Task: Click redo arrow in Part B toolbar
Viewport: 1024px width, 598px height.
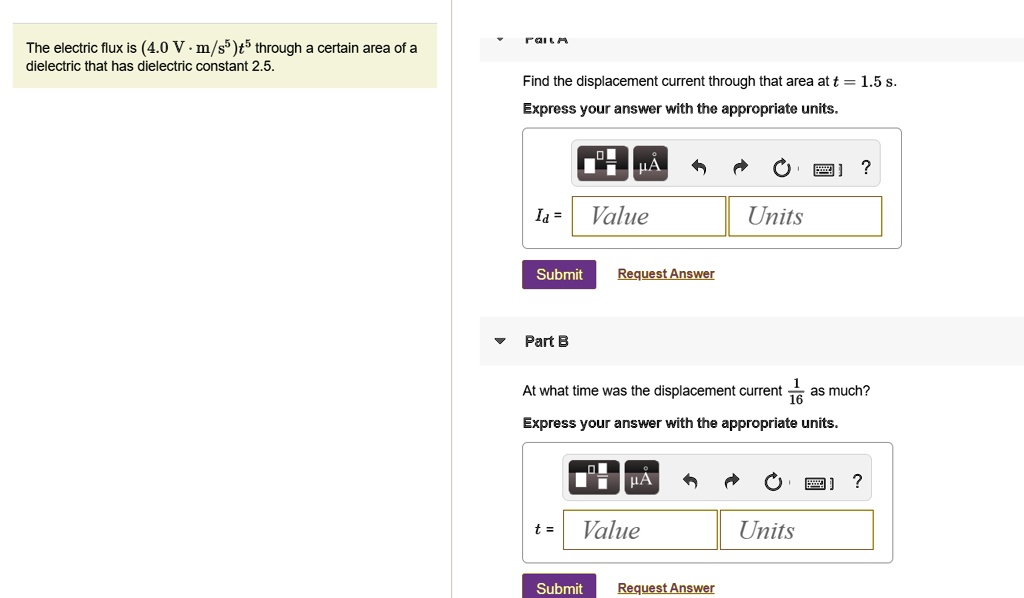Action: 731,482
